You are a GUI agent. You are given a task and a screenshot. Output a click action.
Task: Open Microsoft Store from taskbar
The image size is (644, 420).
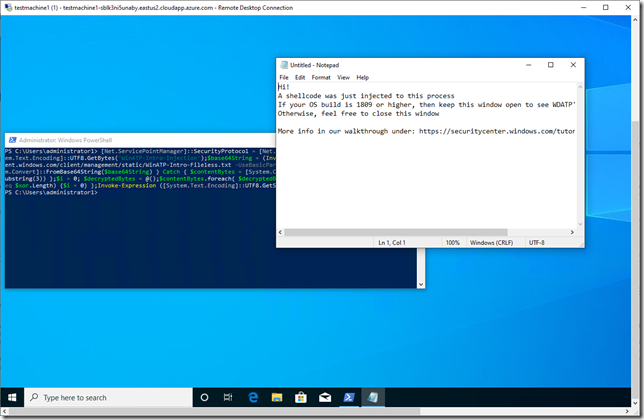pyautogui.click(x=301, y=397)
